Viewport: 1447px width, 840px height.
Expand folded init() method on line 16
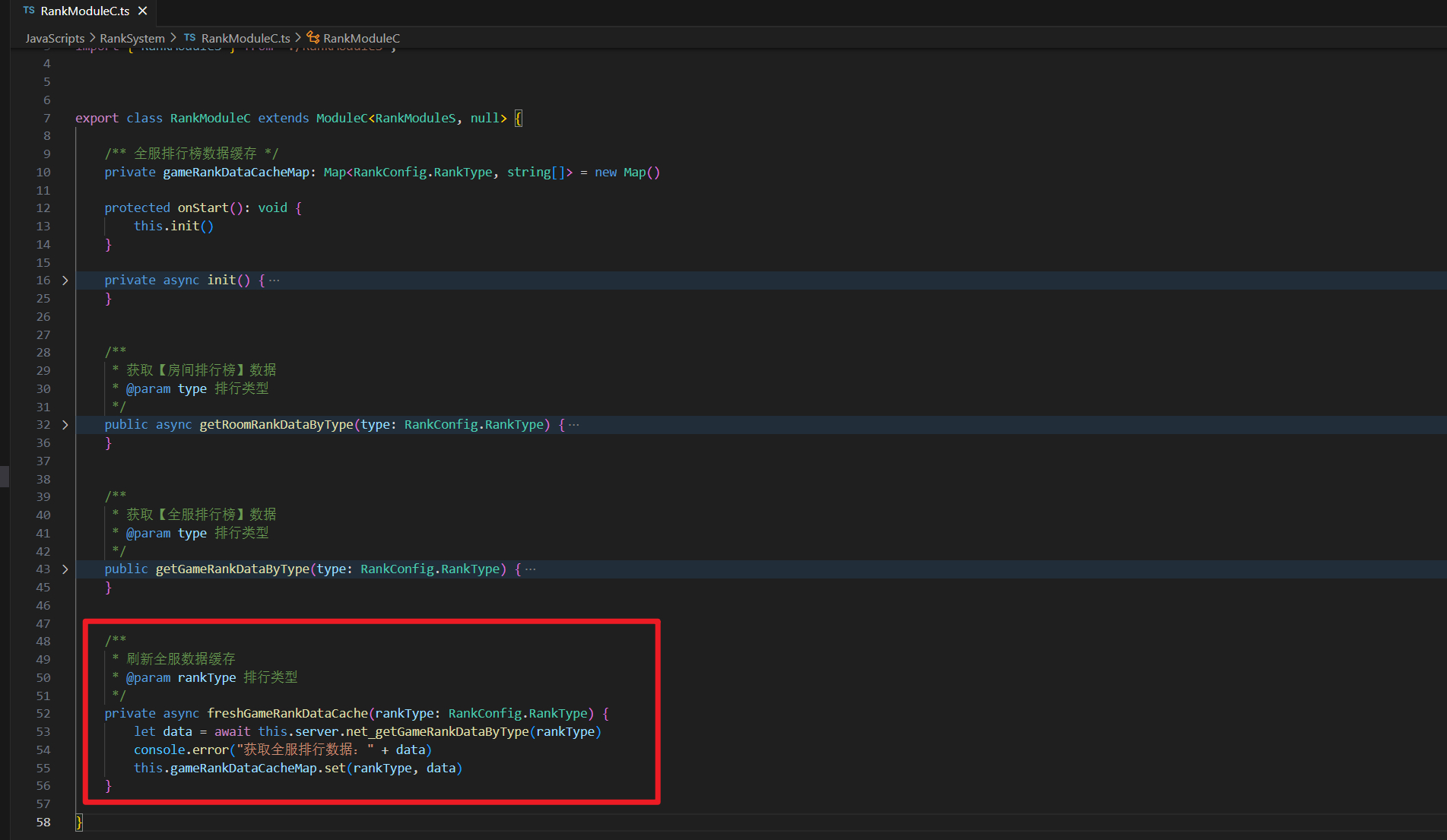pos(65,281)
